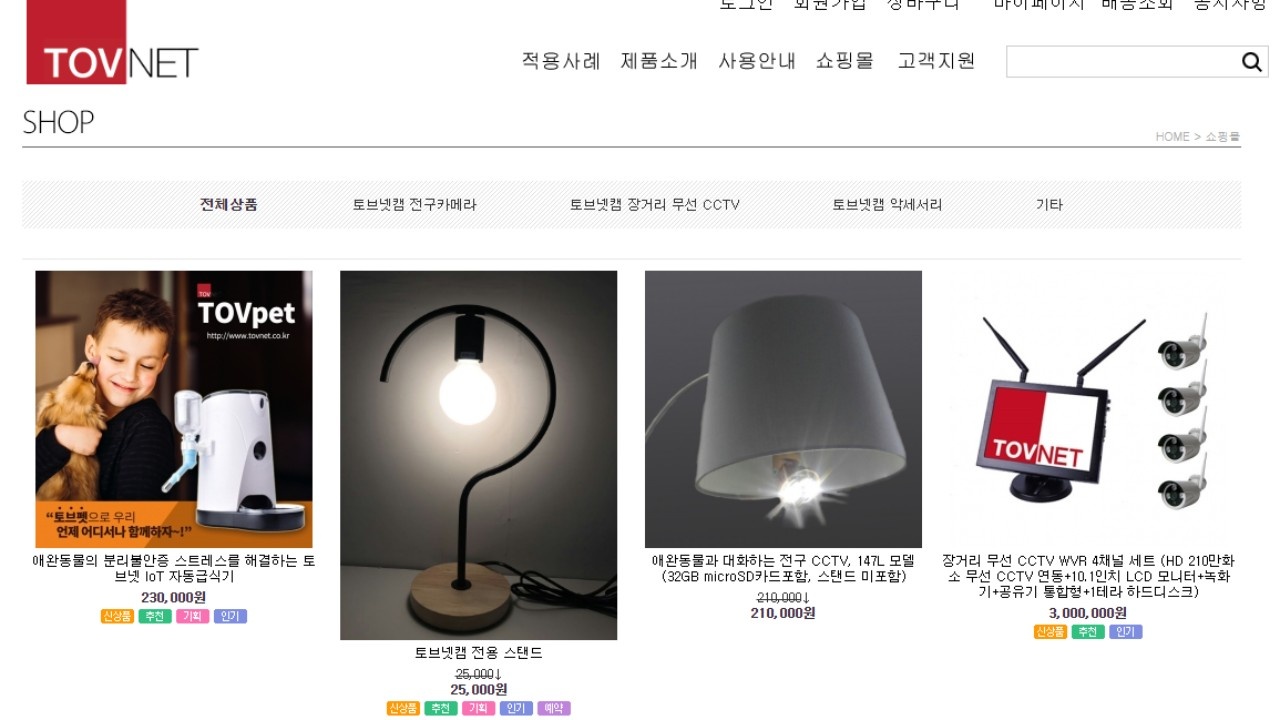Open 제품소개 menu
This screenshot has width=1280, height=720.
point(659,61)
